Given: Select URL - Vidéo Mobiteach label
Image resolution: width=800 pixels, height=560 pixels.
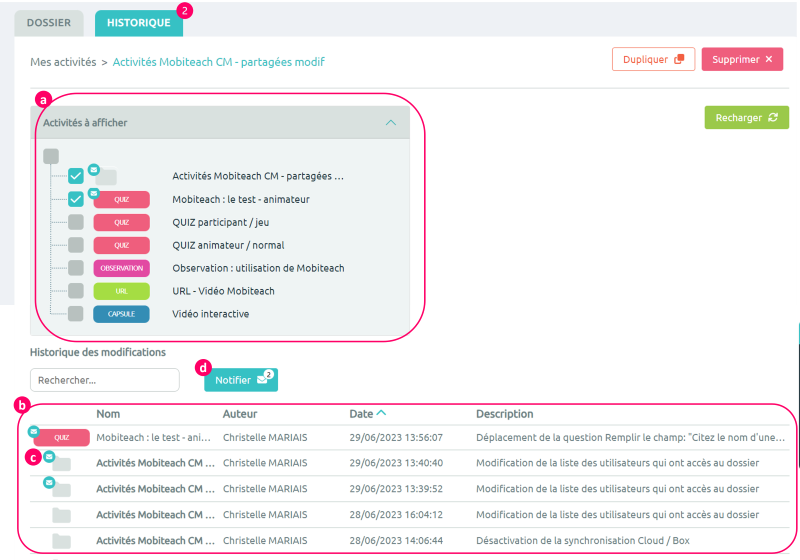Looking at the screenshot, I should [223, 291].
